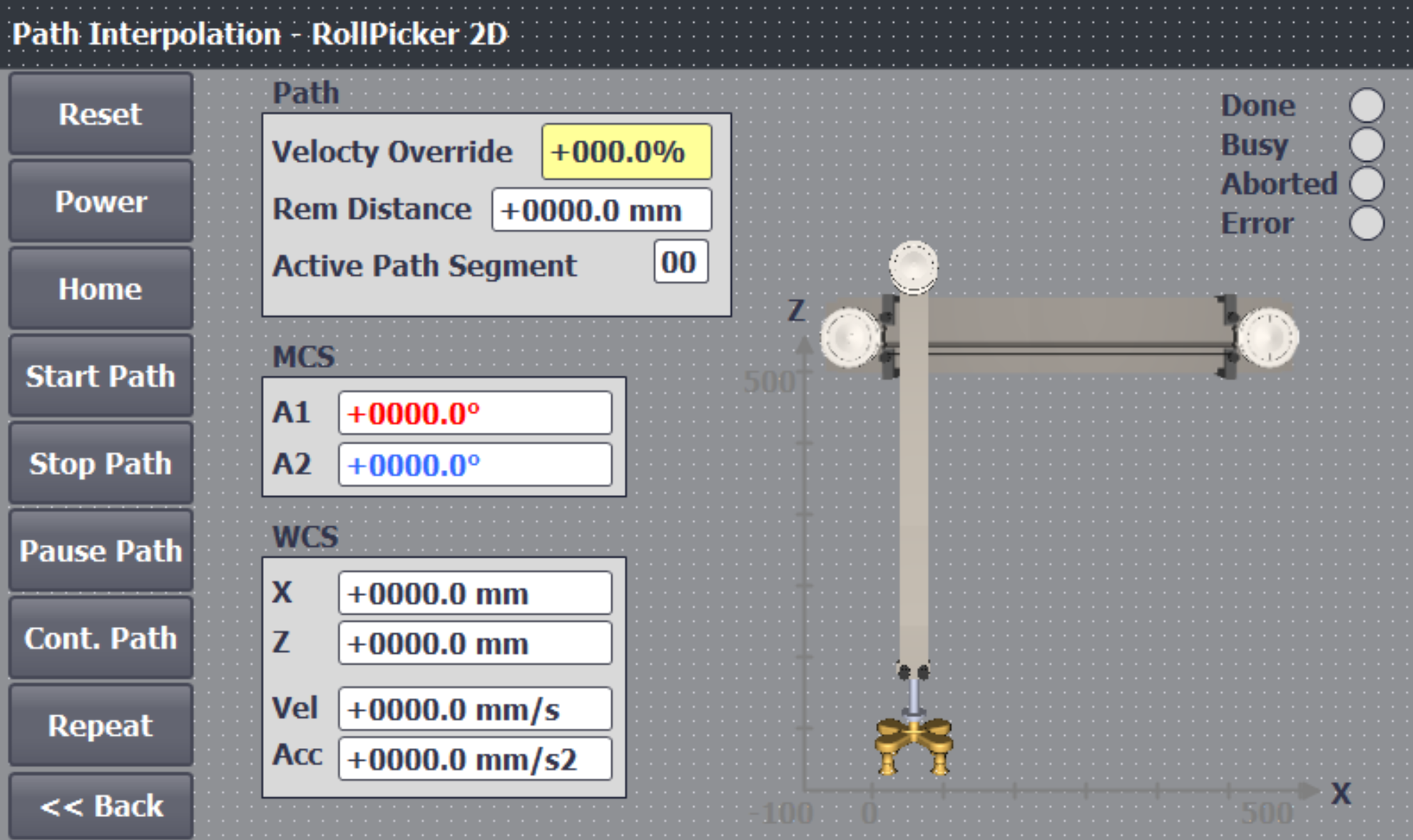The height and width of the screenshot is (840, 1413).
Task: Click the Stop Path button
Action: [101, 463]
